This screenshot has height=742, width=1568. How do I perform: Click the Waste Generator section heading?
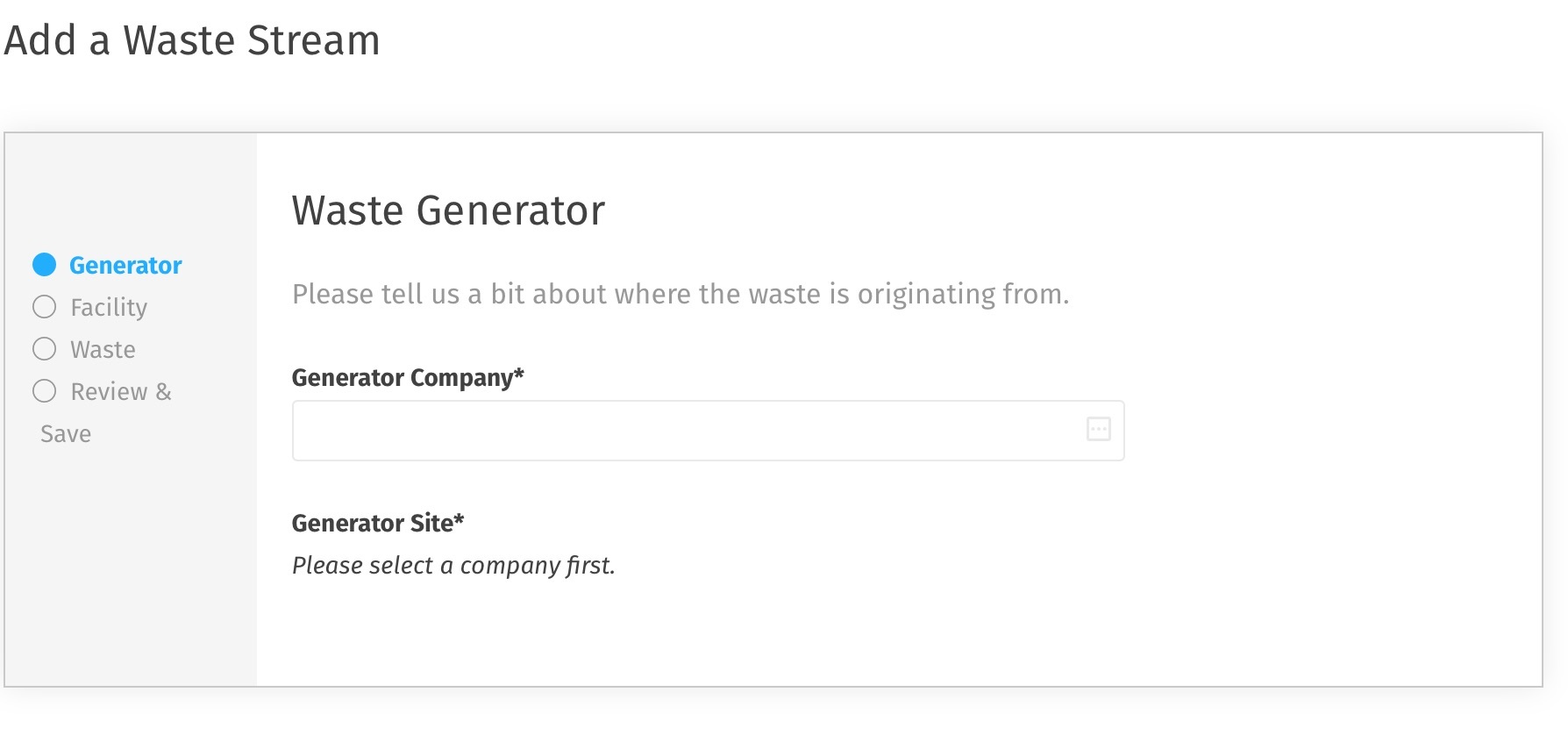pyautogui.click(x=448, y=210)
